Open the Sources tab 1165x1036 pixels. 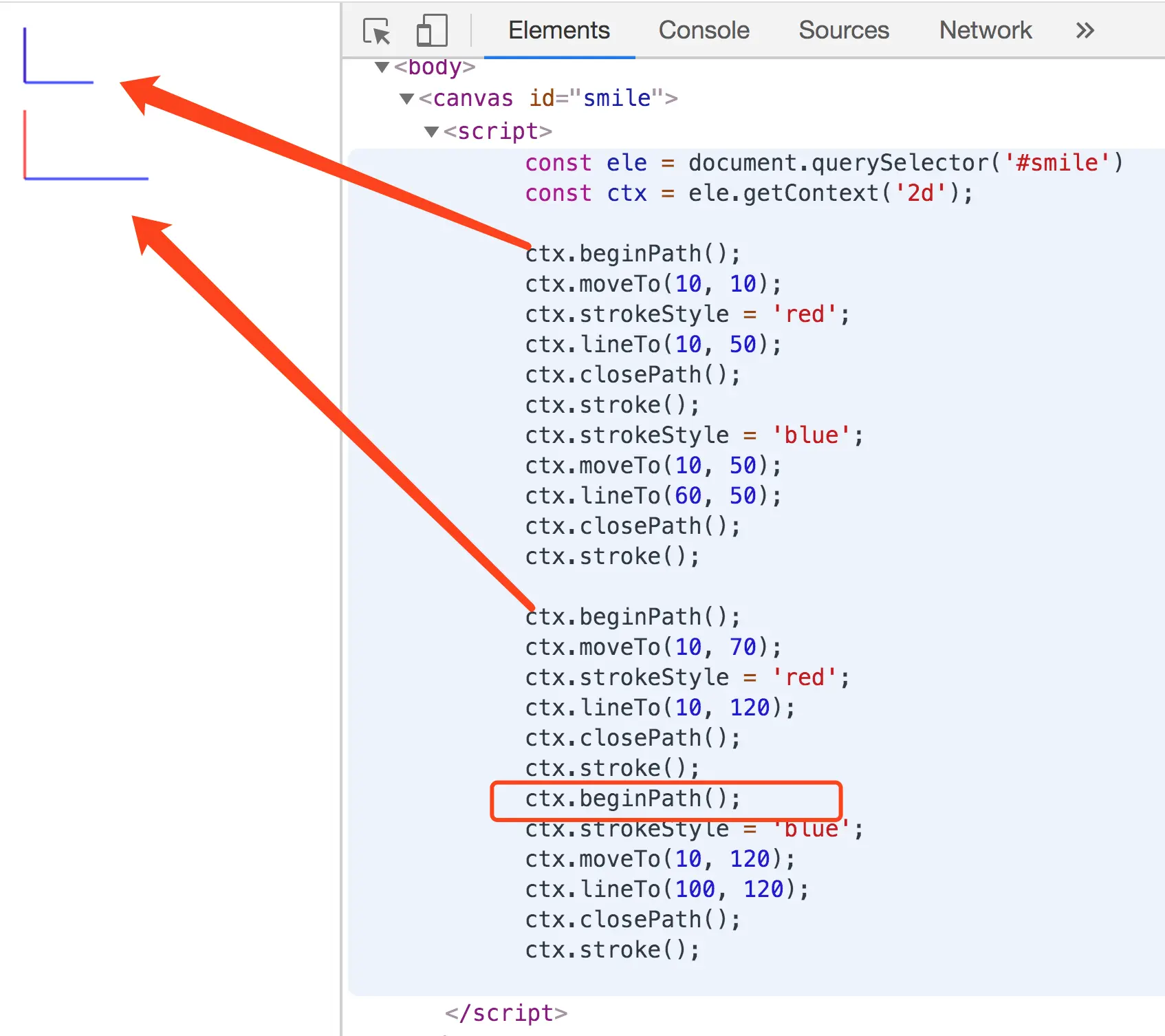(844, 30)
